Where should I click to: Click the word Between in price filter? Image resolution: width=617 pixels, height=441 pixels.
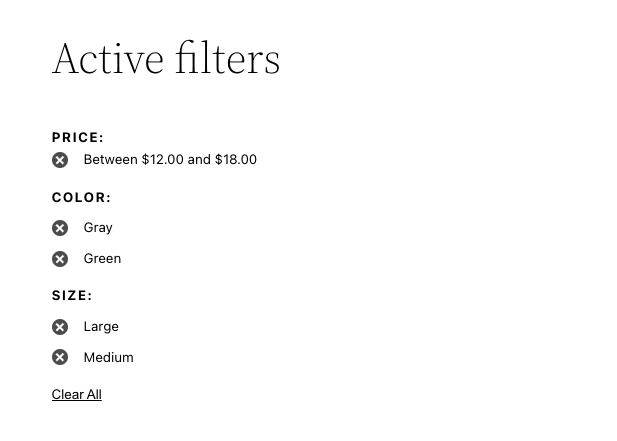click(111, 159)
